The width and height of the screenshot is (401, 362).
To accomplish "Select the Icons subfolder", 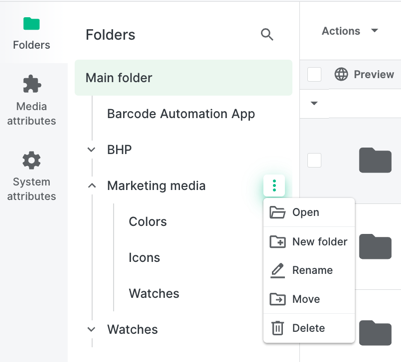I will click(144, 258).
